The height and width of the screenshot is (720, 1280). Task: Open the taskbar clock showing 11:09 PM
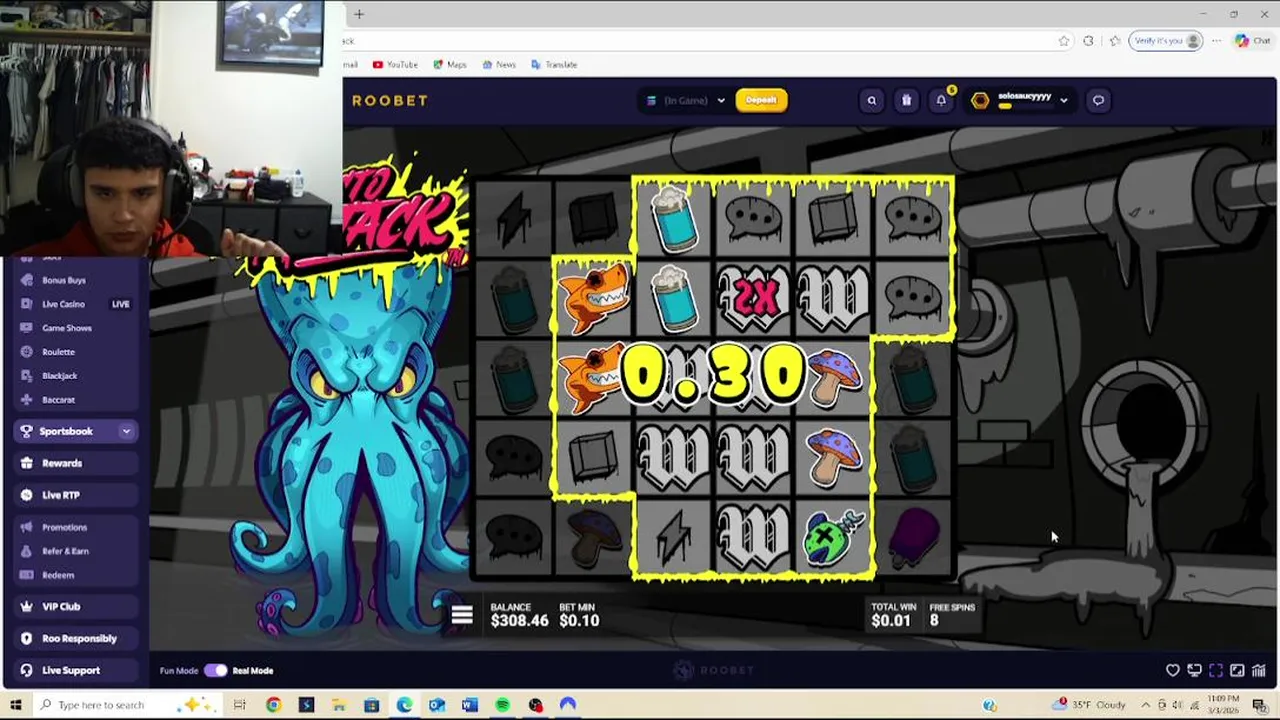tap(1223, 704)
